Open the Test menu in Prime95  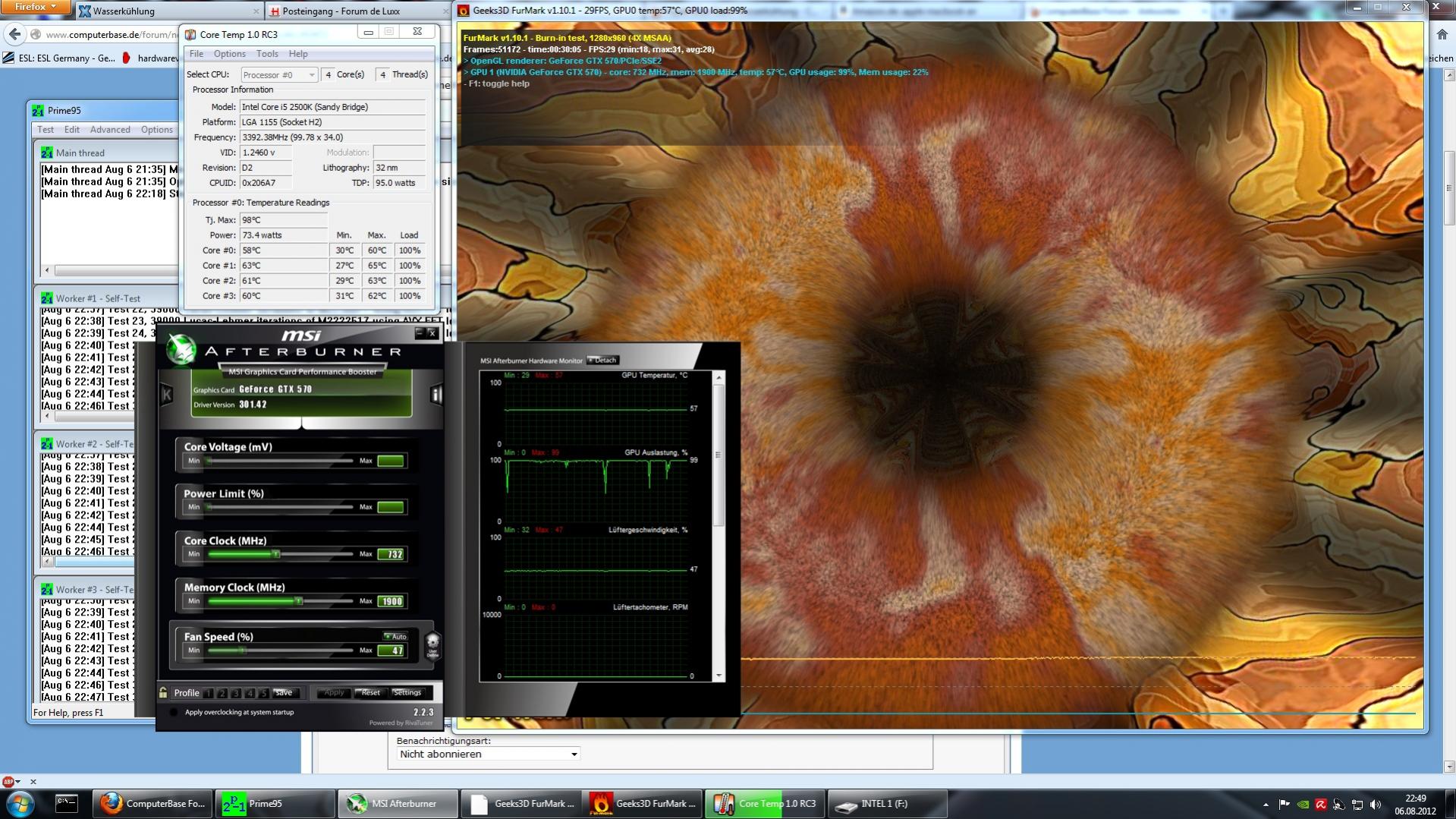coord(46,130)
